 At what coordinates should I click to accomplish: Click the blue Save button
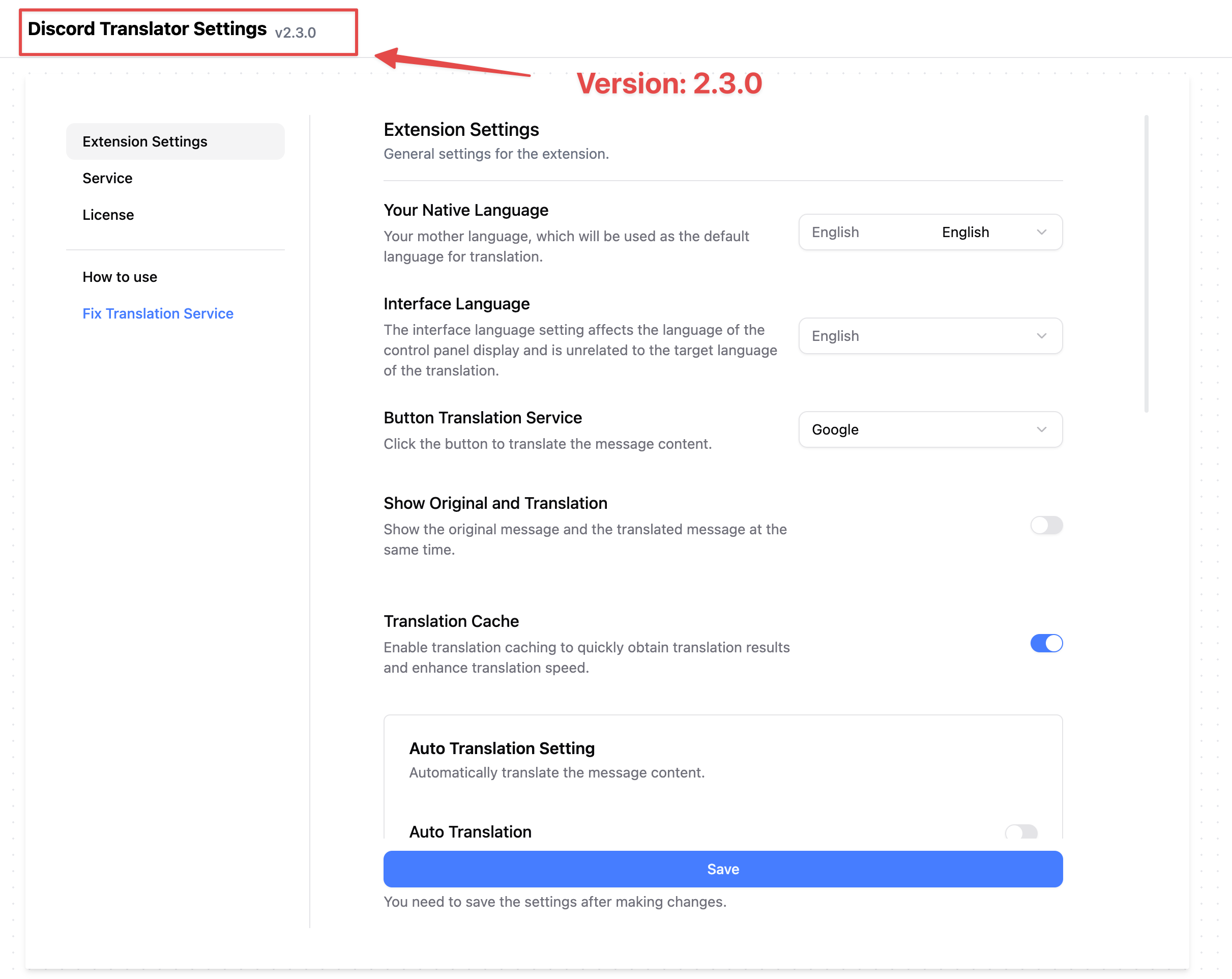722,869
